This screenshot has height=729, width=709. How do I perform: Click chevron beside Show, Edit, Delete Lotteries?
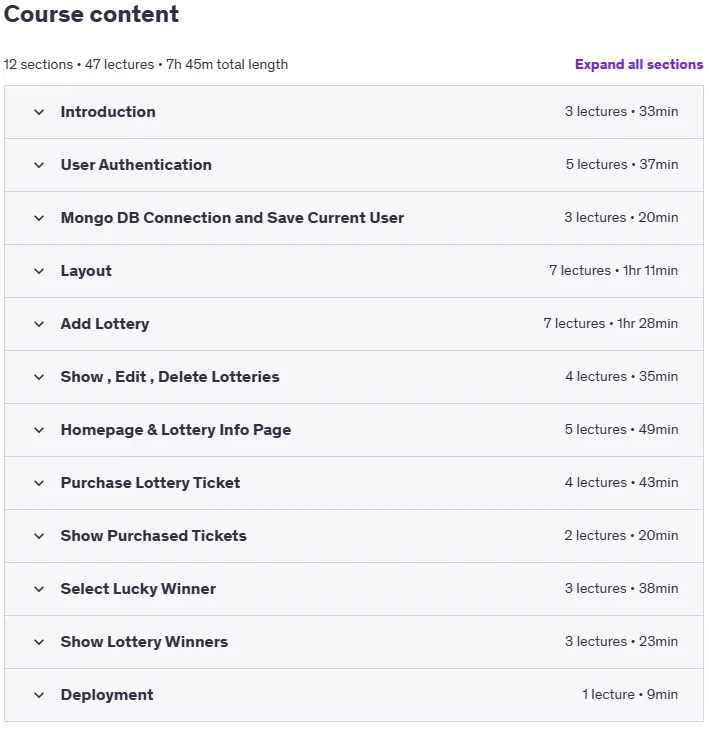[x=39, y=377]
